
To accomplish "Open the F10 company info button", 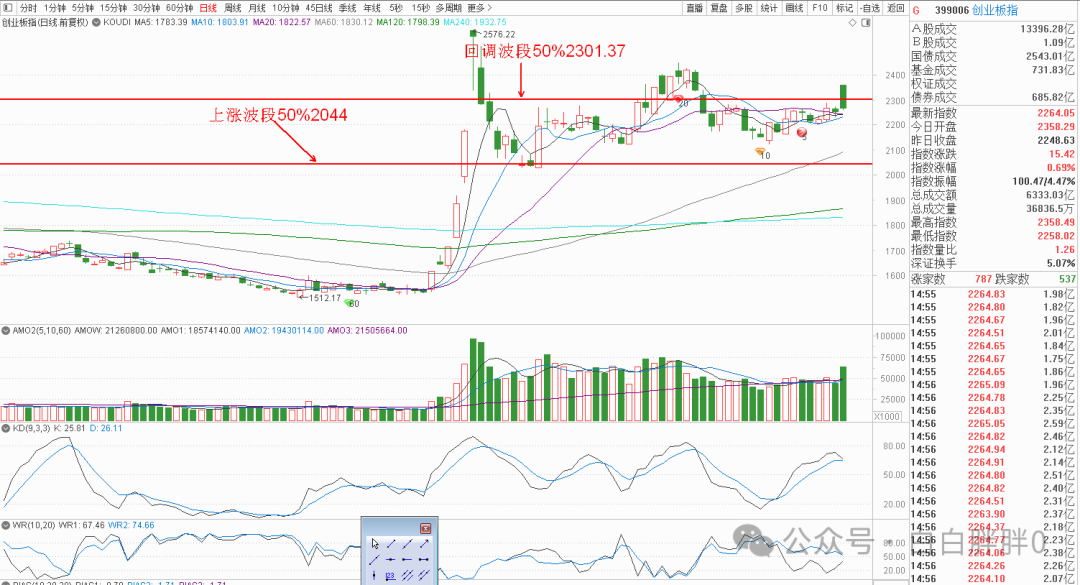I will (x=820, y=8).
